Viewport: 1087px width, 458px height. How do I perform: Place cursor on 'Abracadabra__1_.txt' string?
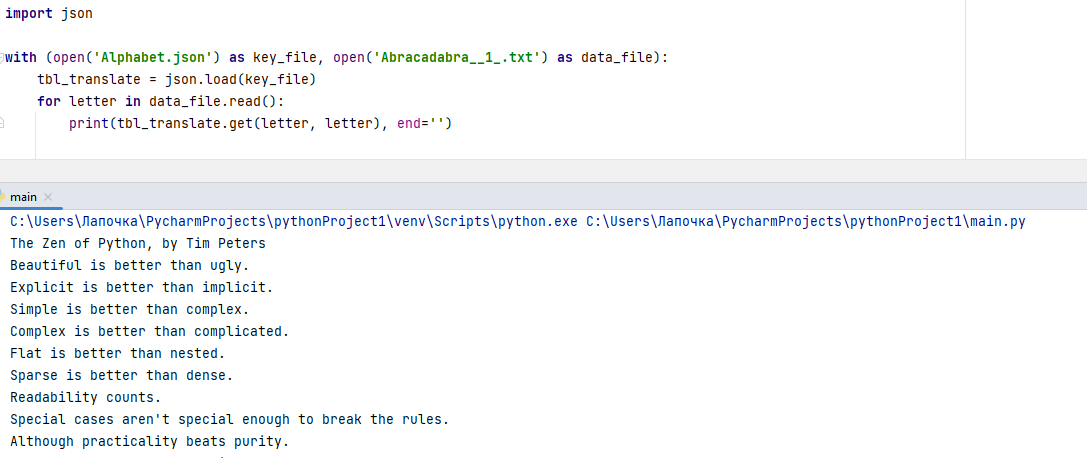coord(457,58)
